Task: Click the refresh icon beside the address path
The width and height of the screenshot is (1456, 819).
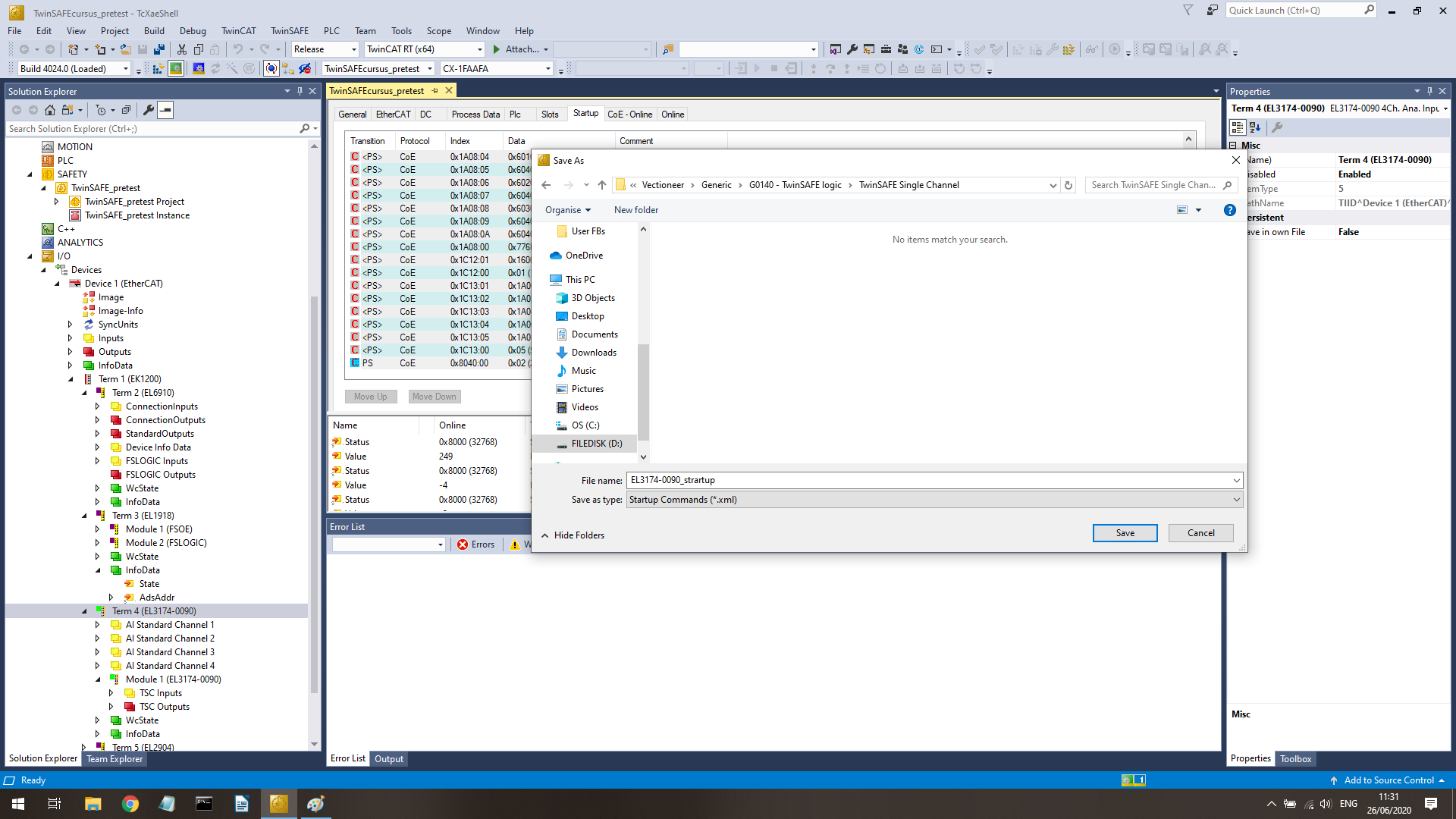Action: coord(1068,185)
